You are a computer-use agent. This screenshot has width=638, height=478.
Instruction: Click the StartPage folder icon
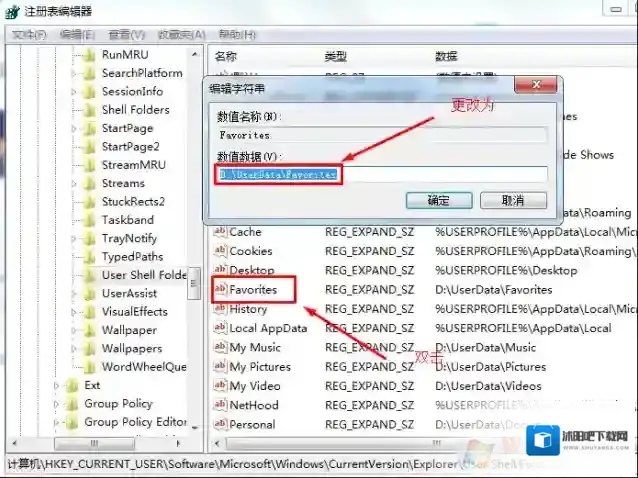pyautogui.click(x=89, y=128)
